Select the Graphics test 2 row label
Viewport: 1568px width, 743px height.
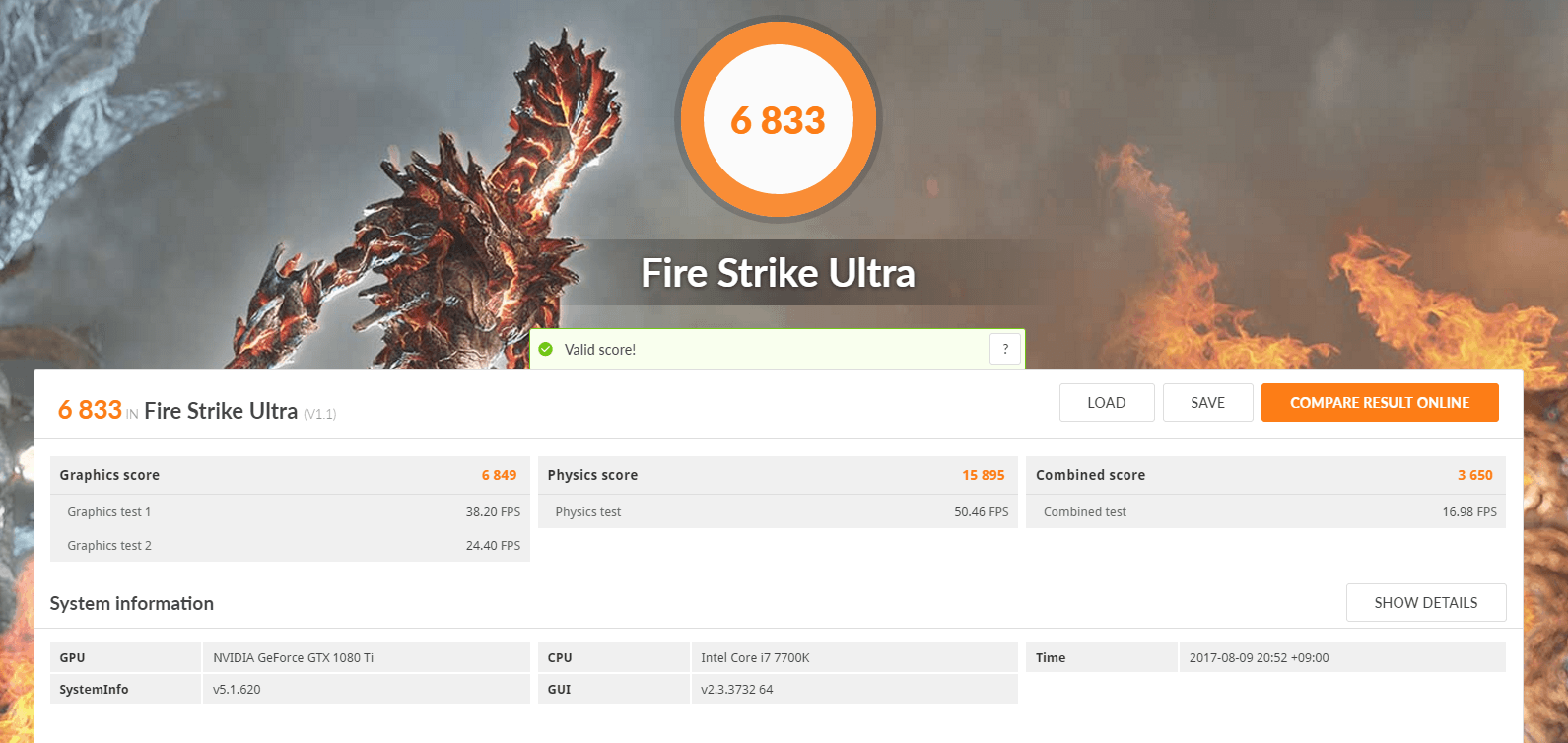(x=109, y=546)
